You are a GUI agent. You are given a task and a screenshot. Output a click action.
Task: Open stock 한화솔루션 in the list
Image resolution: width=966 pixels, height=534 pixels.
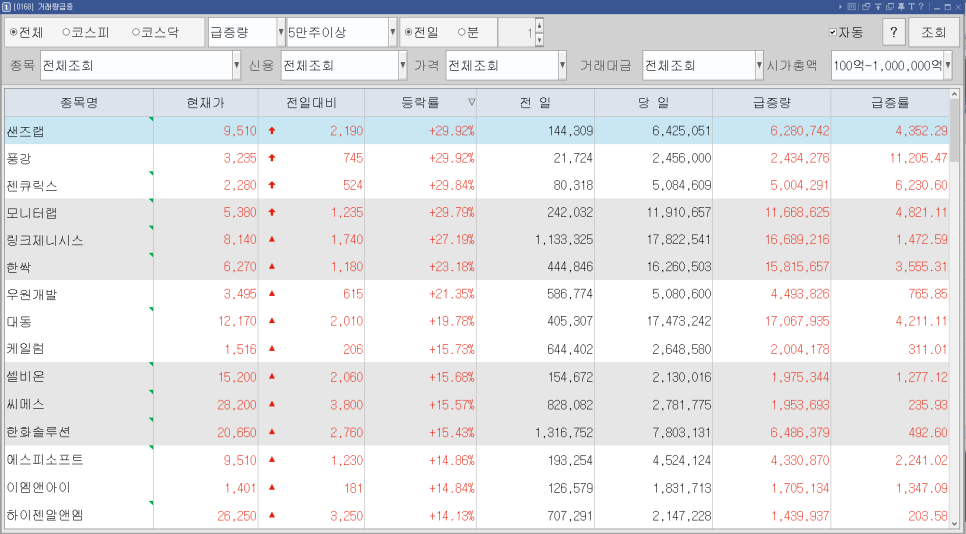point(38,432)
